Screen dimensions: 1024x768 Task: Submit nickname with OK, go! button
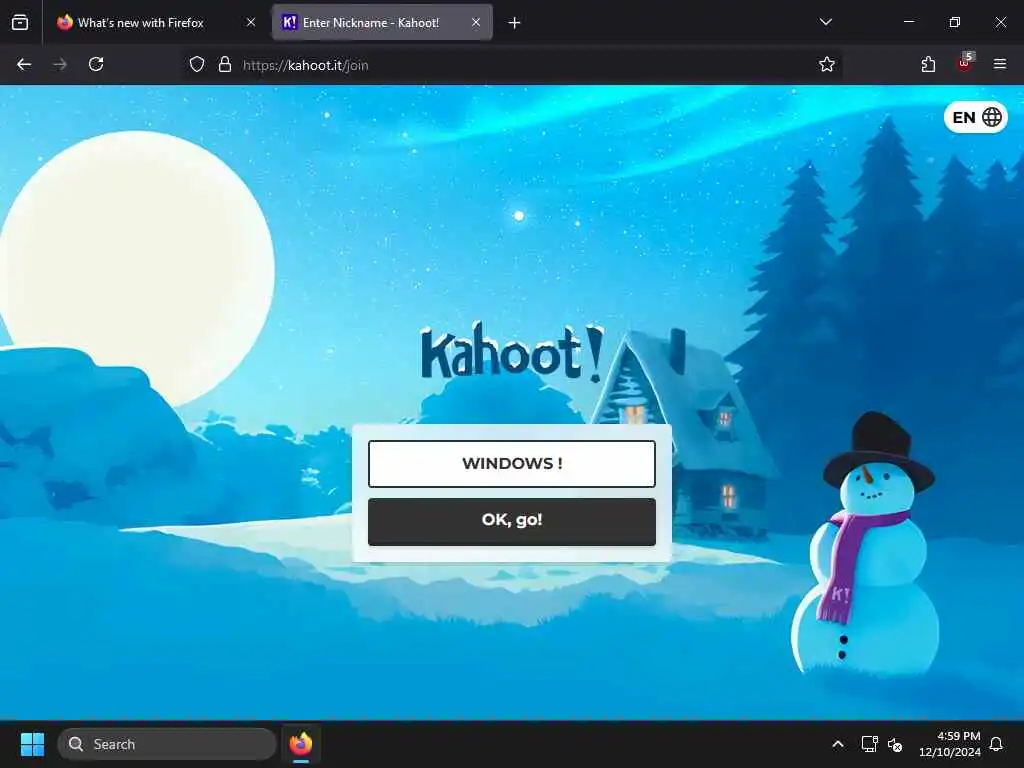point(512,521)
